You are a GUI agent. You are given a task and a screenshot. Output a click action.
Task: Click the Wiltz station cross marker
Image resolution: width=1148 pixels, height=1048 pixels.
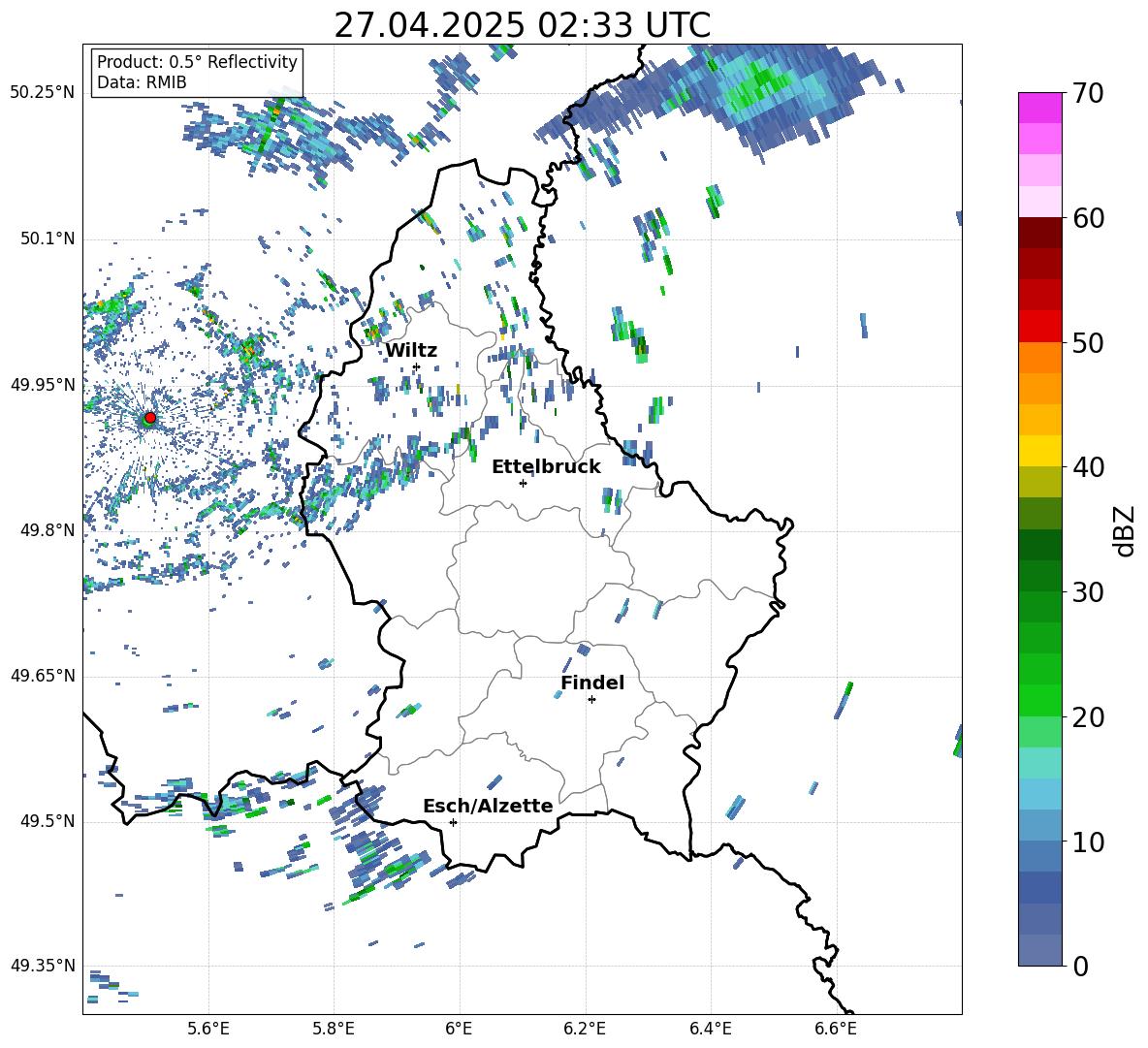(417, 366)
